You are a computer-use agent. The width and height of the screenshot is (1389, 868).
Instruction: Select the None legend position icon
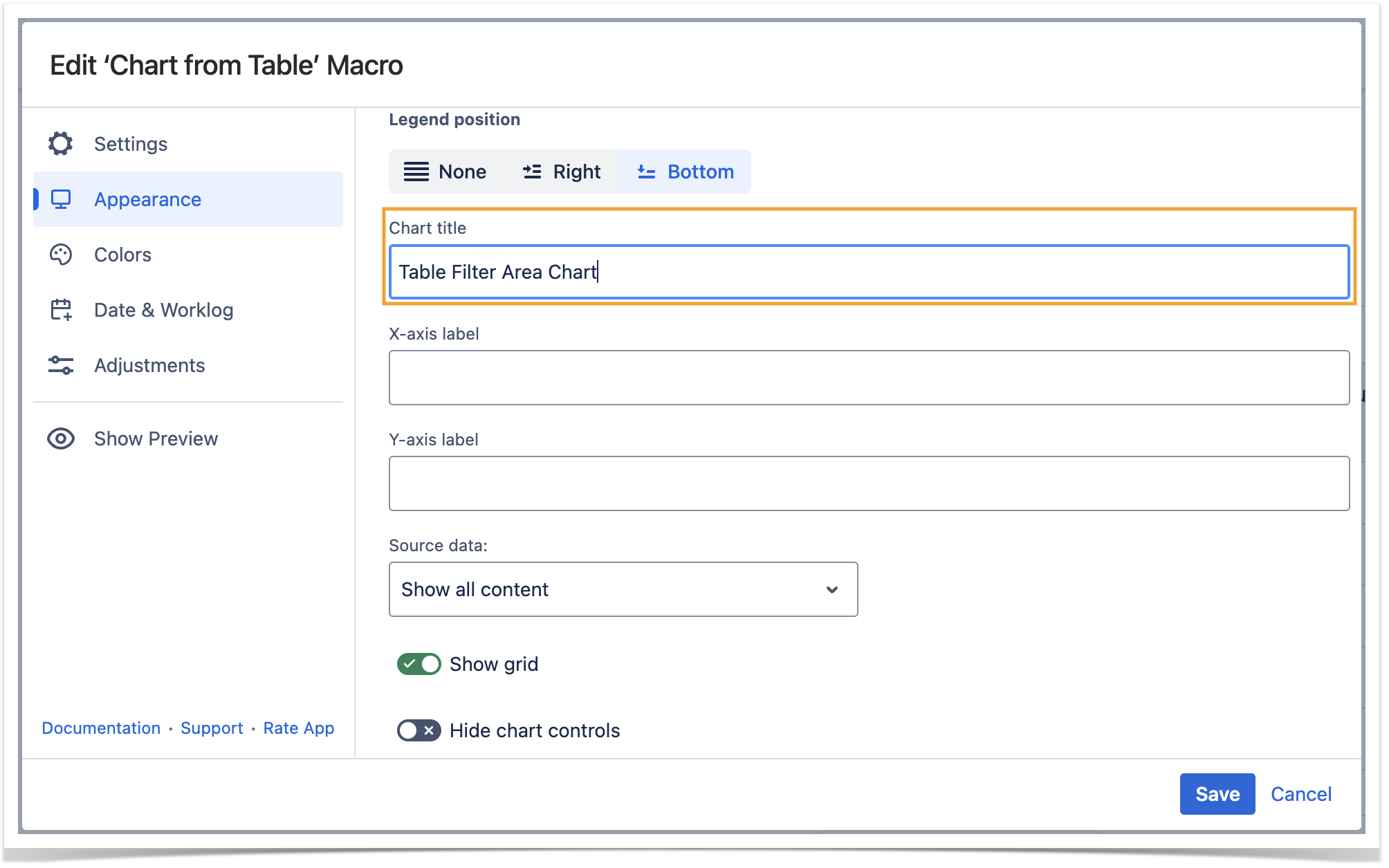[416, 172]
